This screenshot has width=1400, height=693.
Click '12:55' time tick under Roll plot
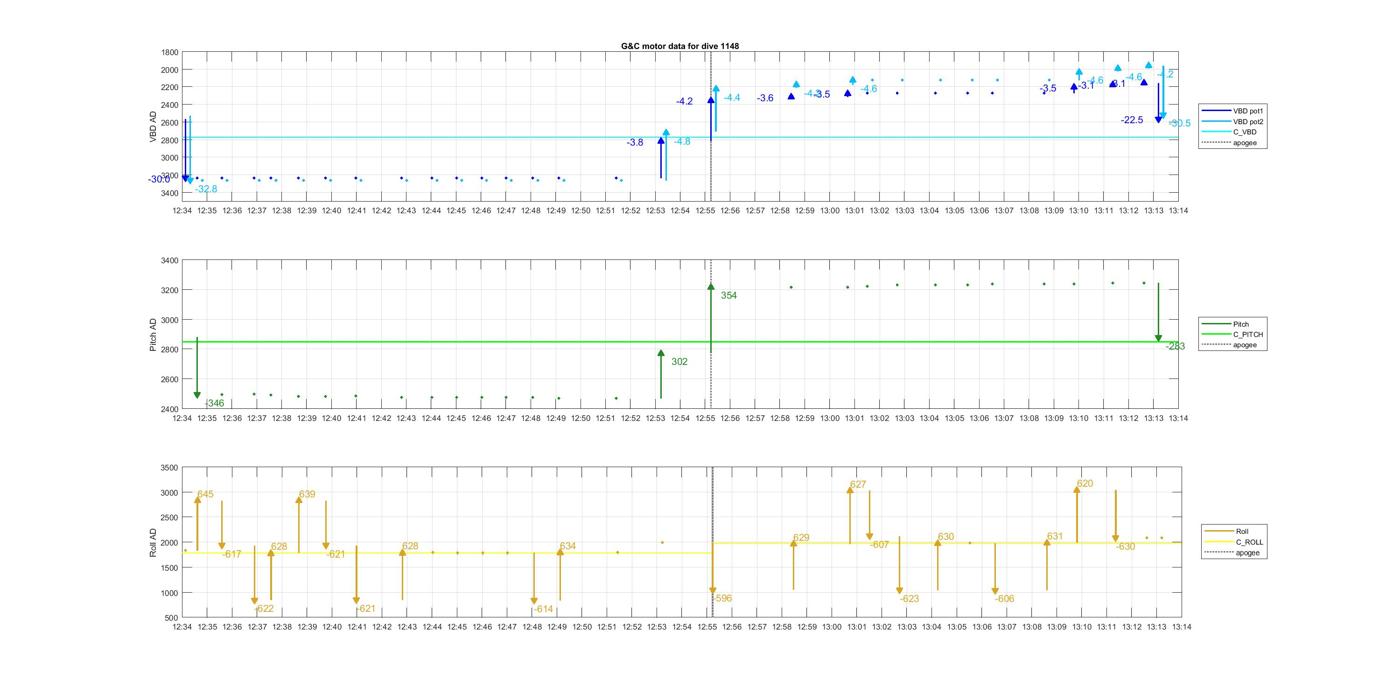(706, 627)
